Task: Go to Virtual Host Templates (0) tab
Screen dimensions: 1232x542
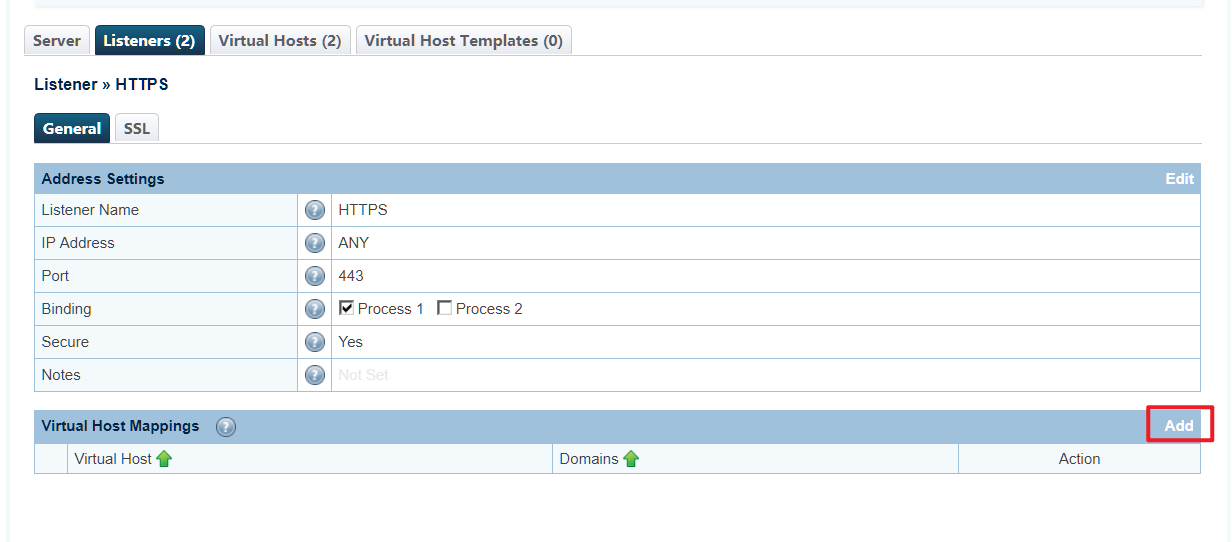Action: point(463,41)
